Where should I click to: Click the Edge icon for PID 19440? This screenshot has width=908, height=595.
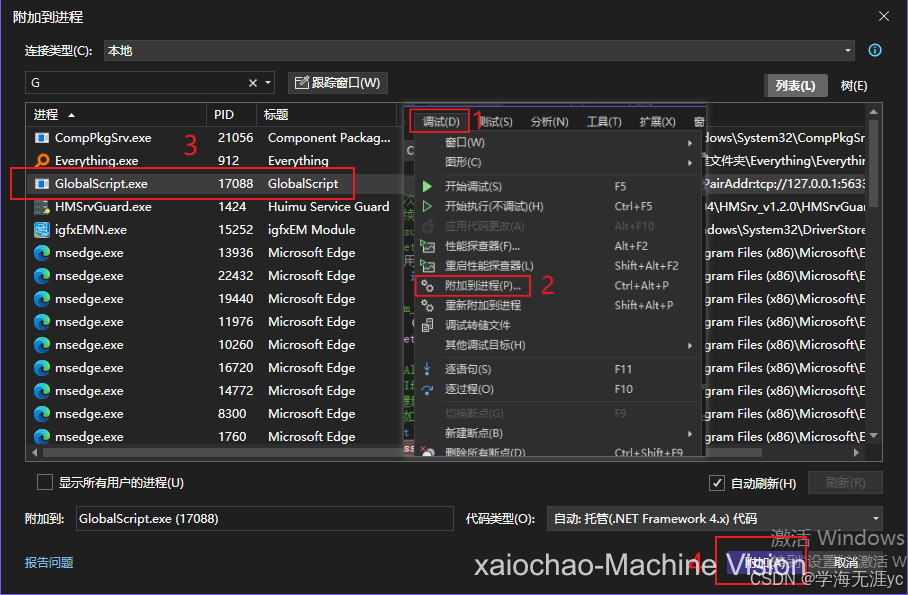(x=42, y=299)
